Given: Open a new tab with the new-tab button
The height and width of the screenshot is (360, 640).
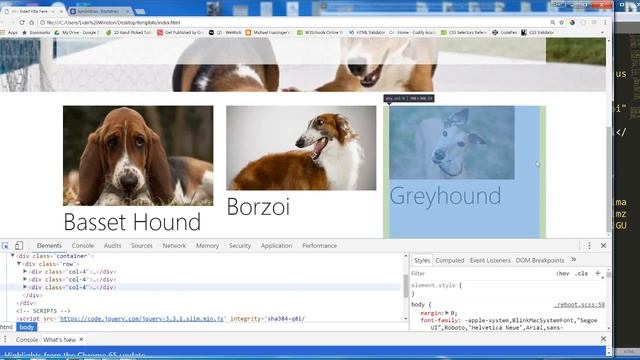Looking at the screenshot, I should pyautogui.click(x=140, y=11).
